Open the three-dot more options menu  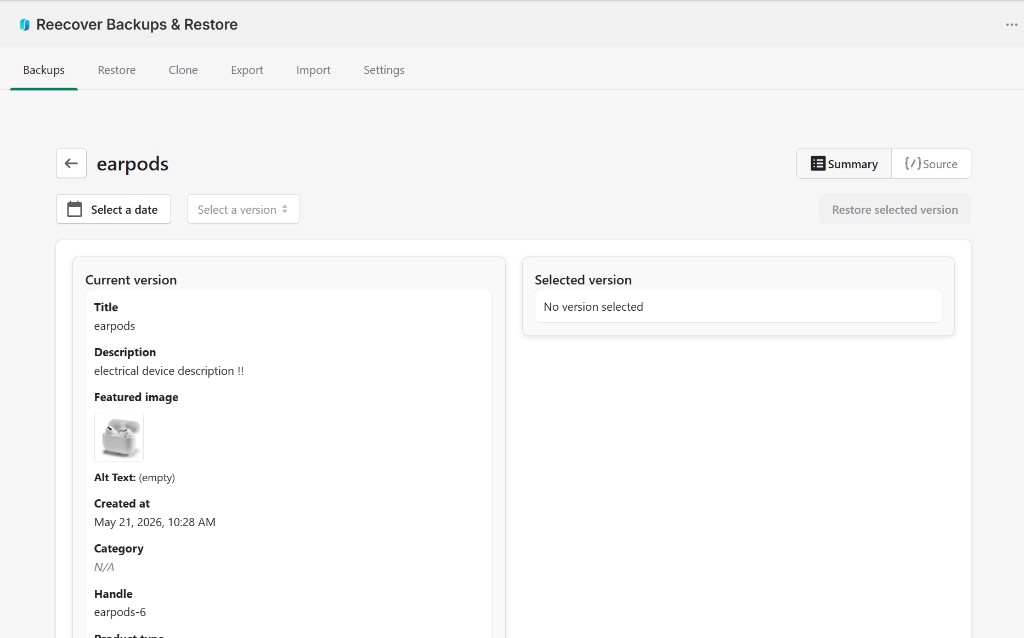(1011, 25)
